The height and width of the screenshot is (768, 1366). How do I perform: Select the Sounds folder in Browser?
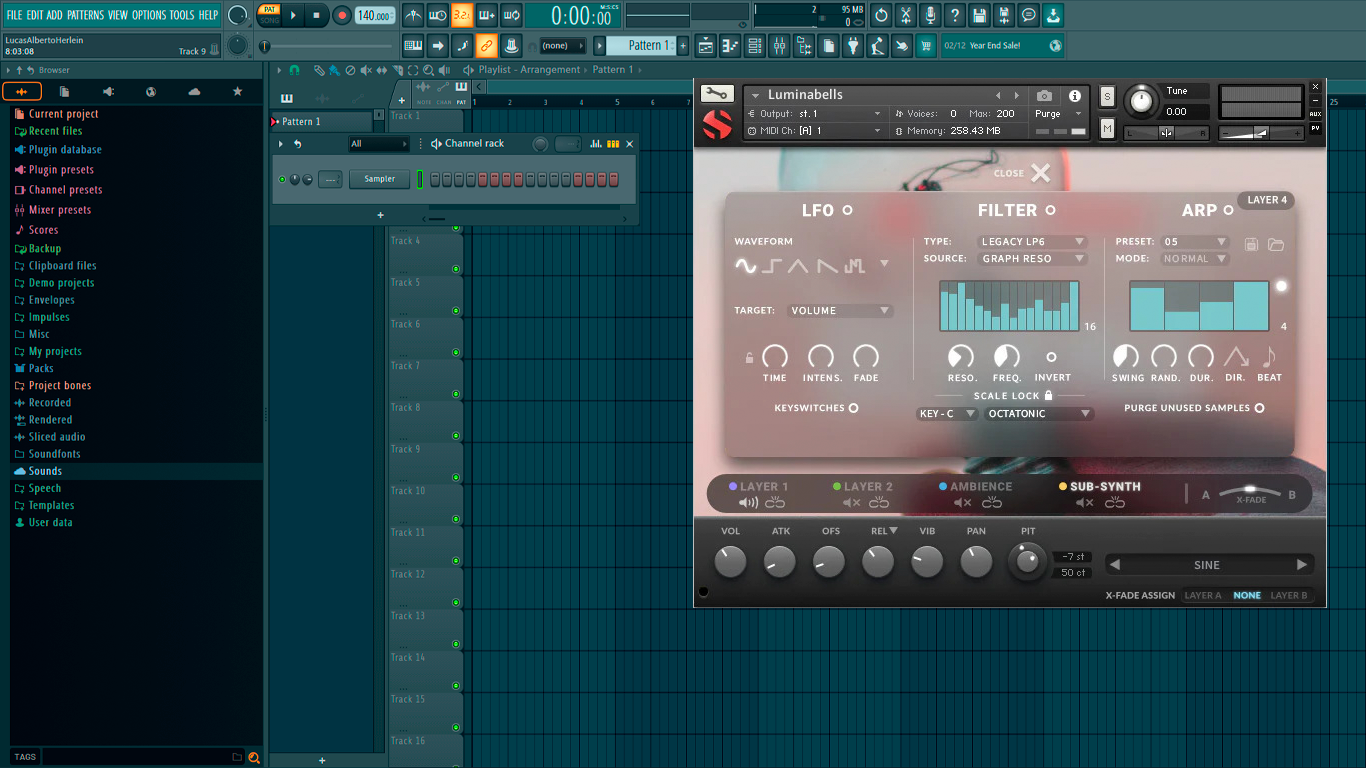tap(45, 471)
